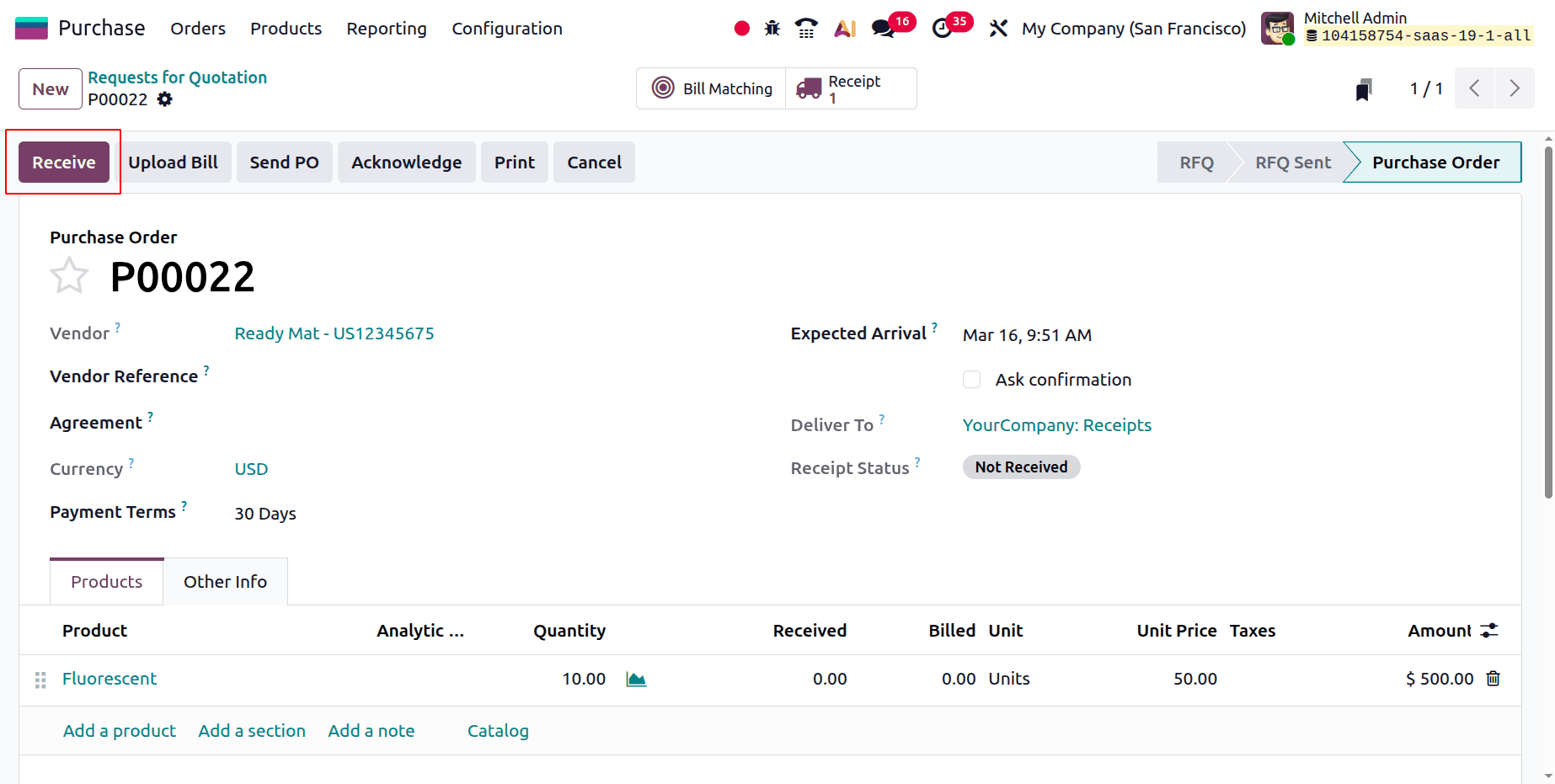
Task: Open the debug bug icon
Action: [x=772, y=28]
